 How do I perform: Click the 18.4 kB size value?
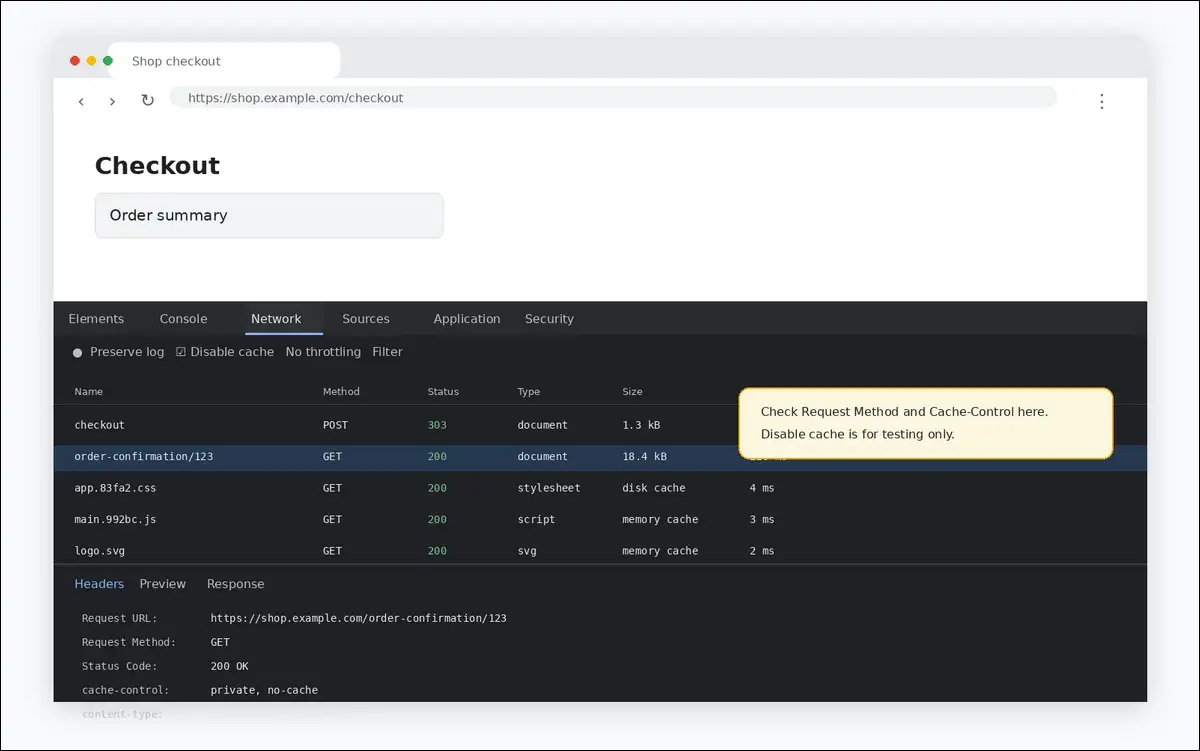tap(644, 457)
